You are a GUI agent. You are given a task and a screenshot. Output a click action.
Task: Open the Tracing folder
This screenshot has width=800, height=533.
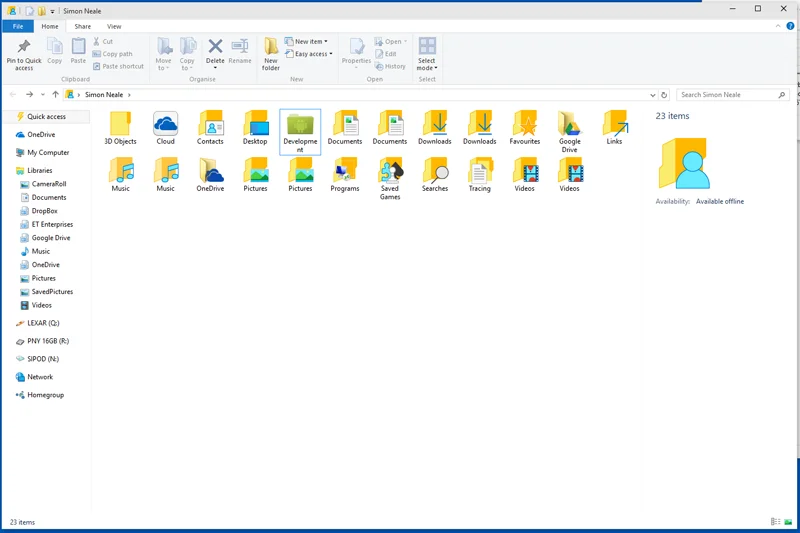click(x=480, y=175)
